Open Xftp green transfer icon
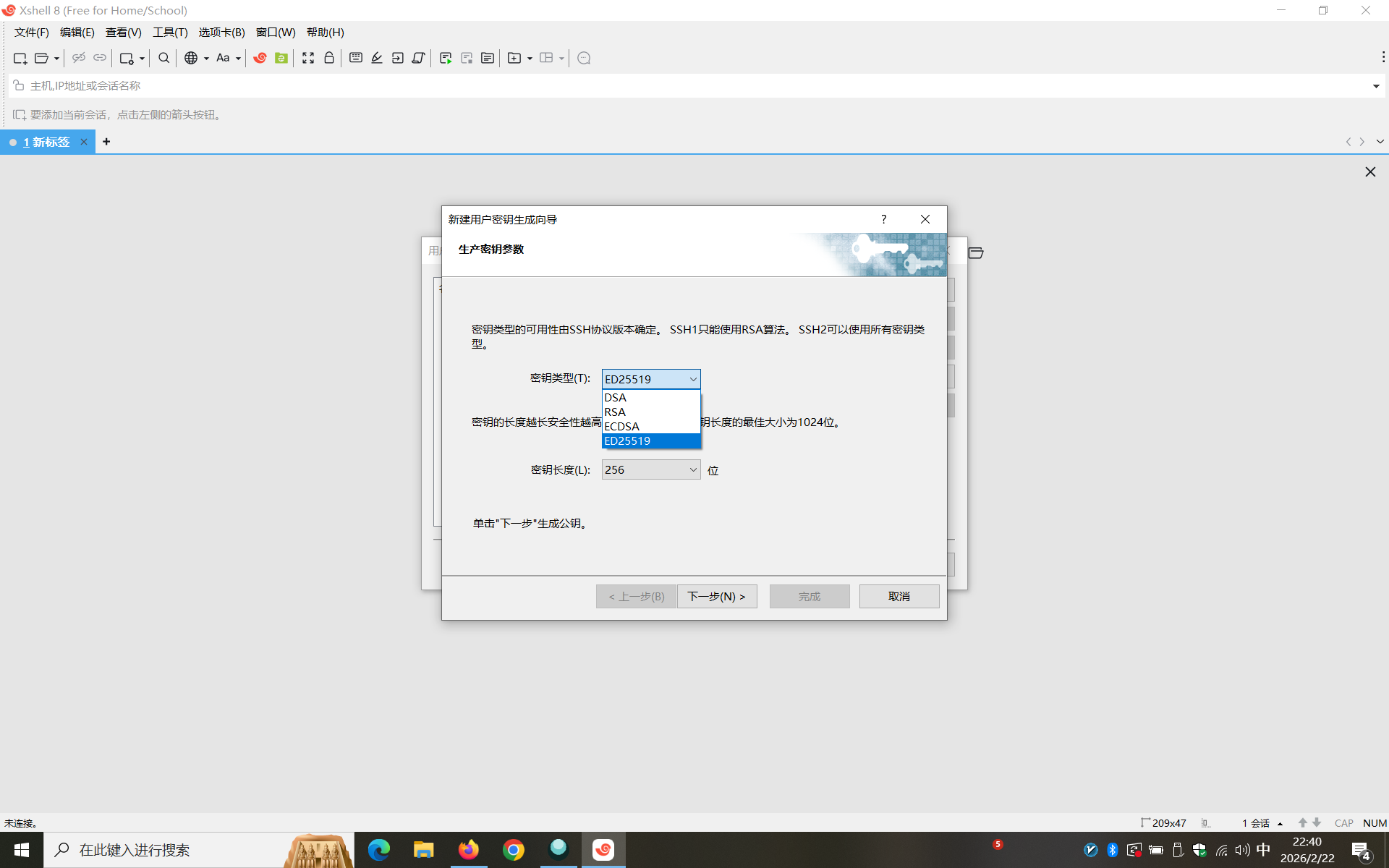 [281, 58]
